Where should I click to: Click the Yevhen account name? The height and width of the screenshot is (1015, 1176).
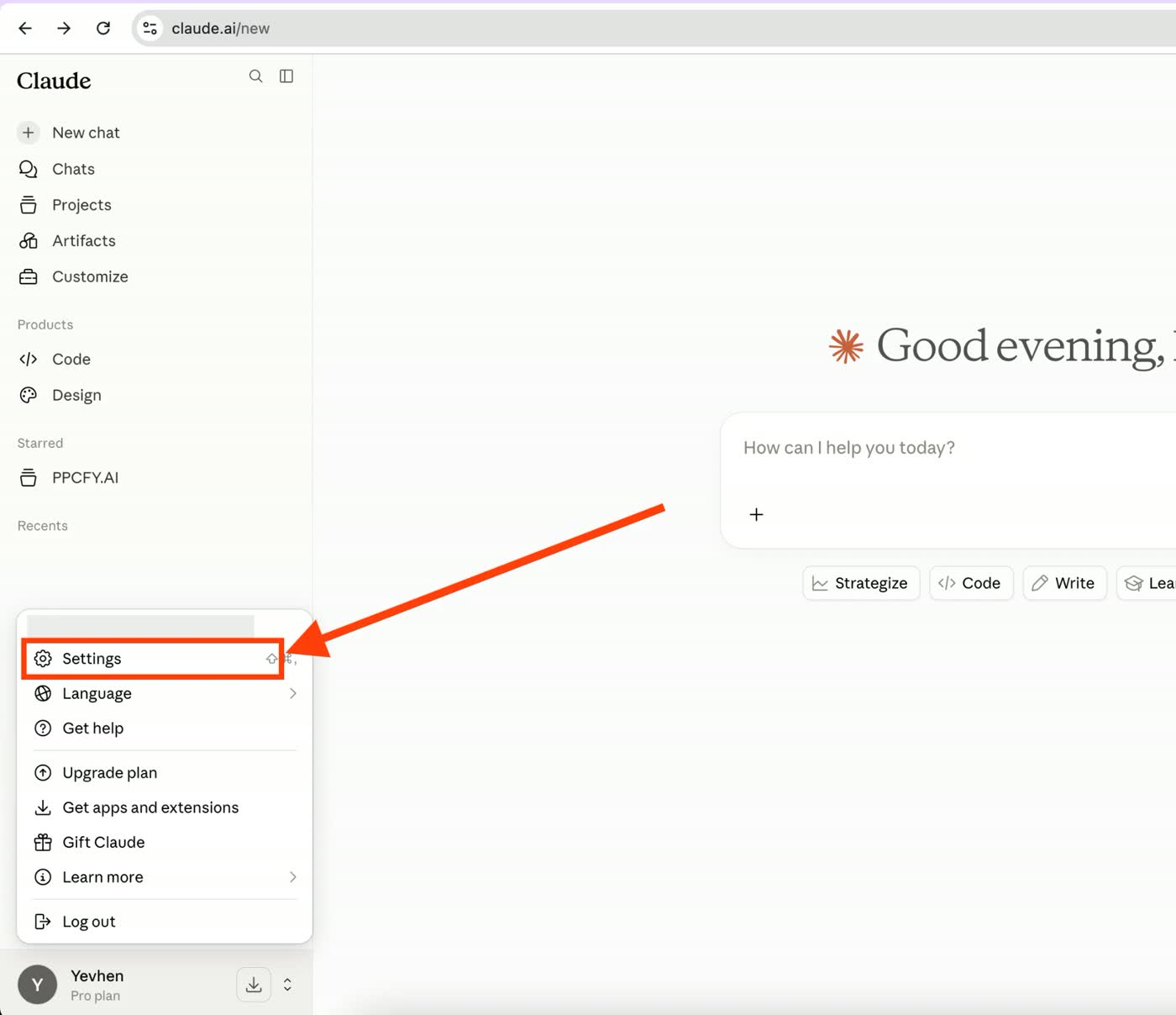[x=97, y=976]
